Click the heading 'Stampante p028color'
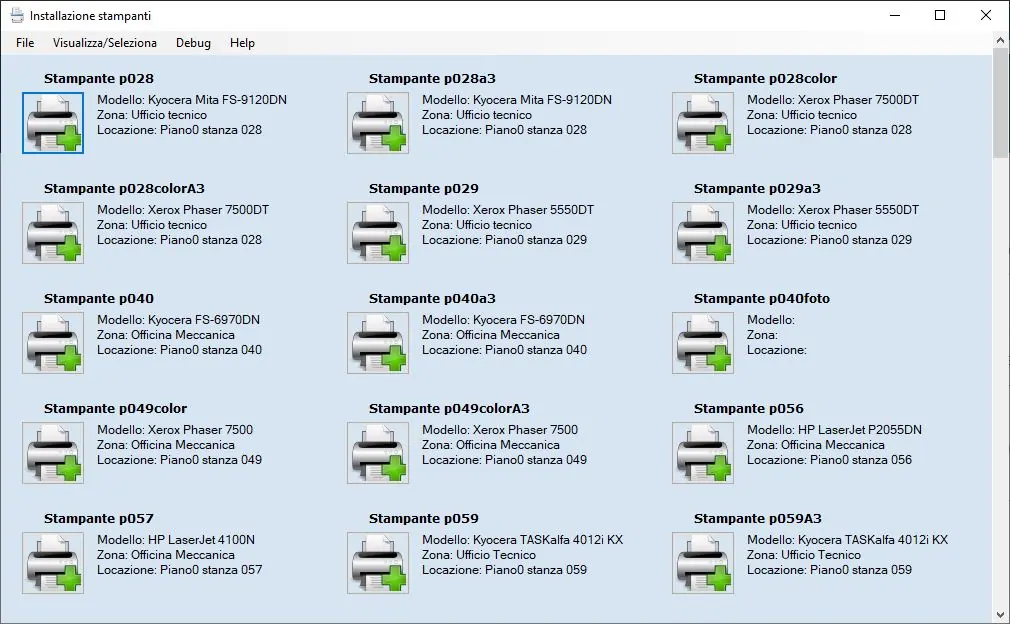Viewport: 1010px width, 624px height. tap(765, 79)
